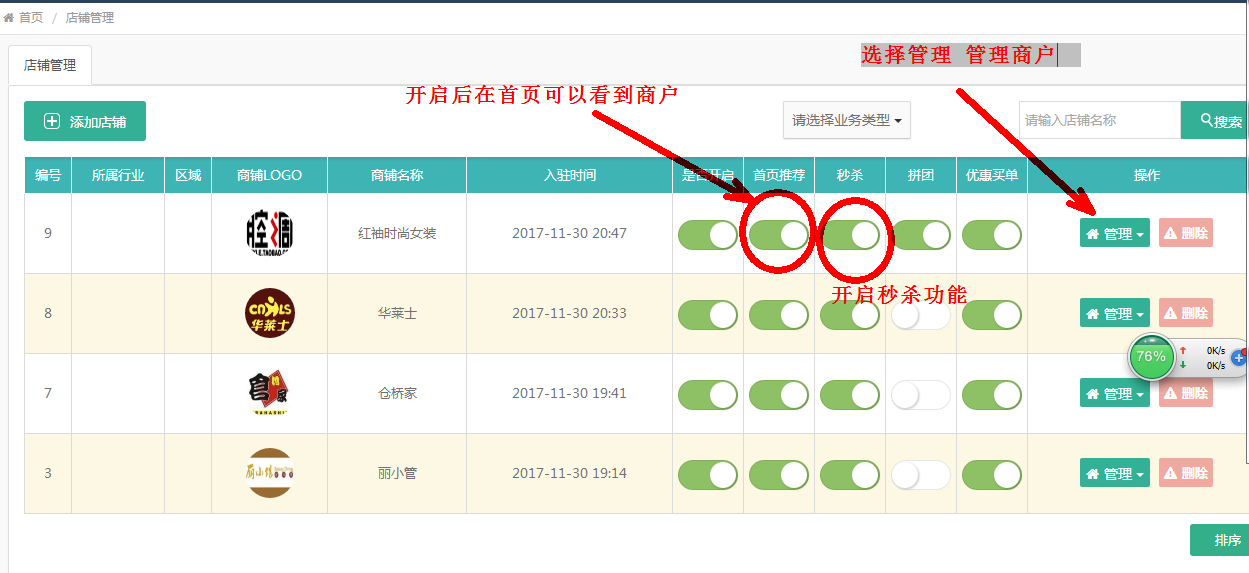The image size is (1249, 573).
Task: Click the green 76% circle widget
Action: tap(1151, 357)
